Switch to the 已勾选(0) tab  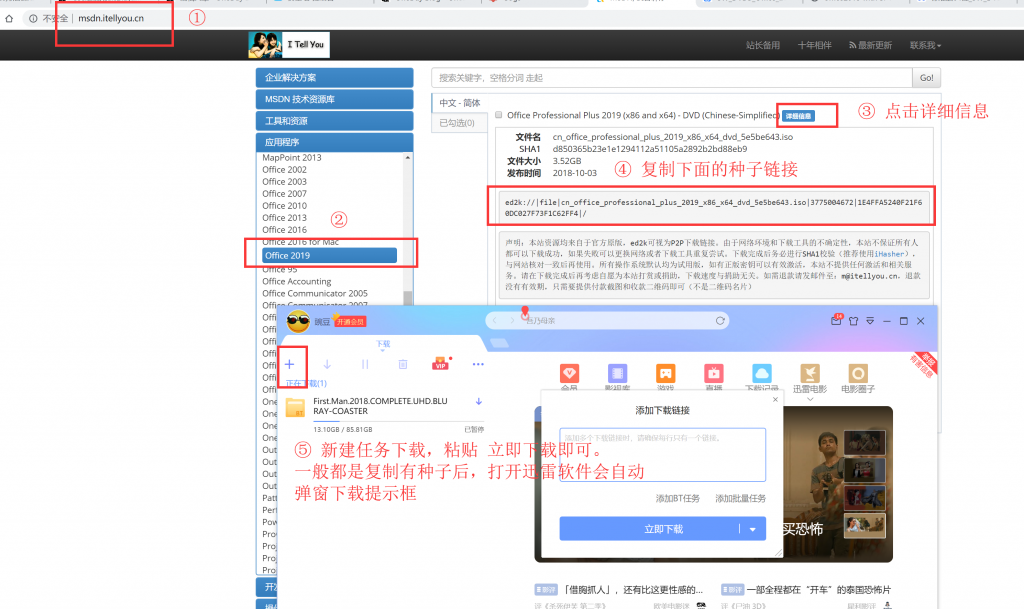click(459, 123)
